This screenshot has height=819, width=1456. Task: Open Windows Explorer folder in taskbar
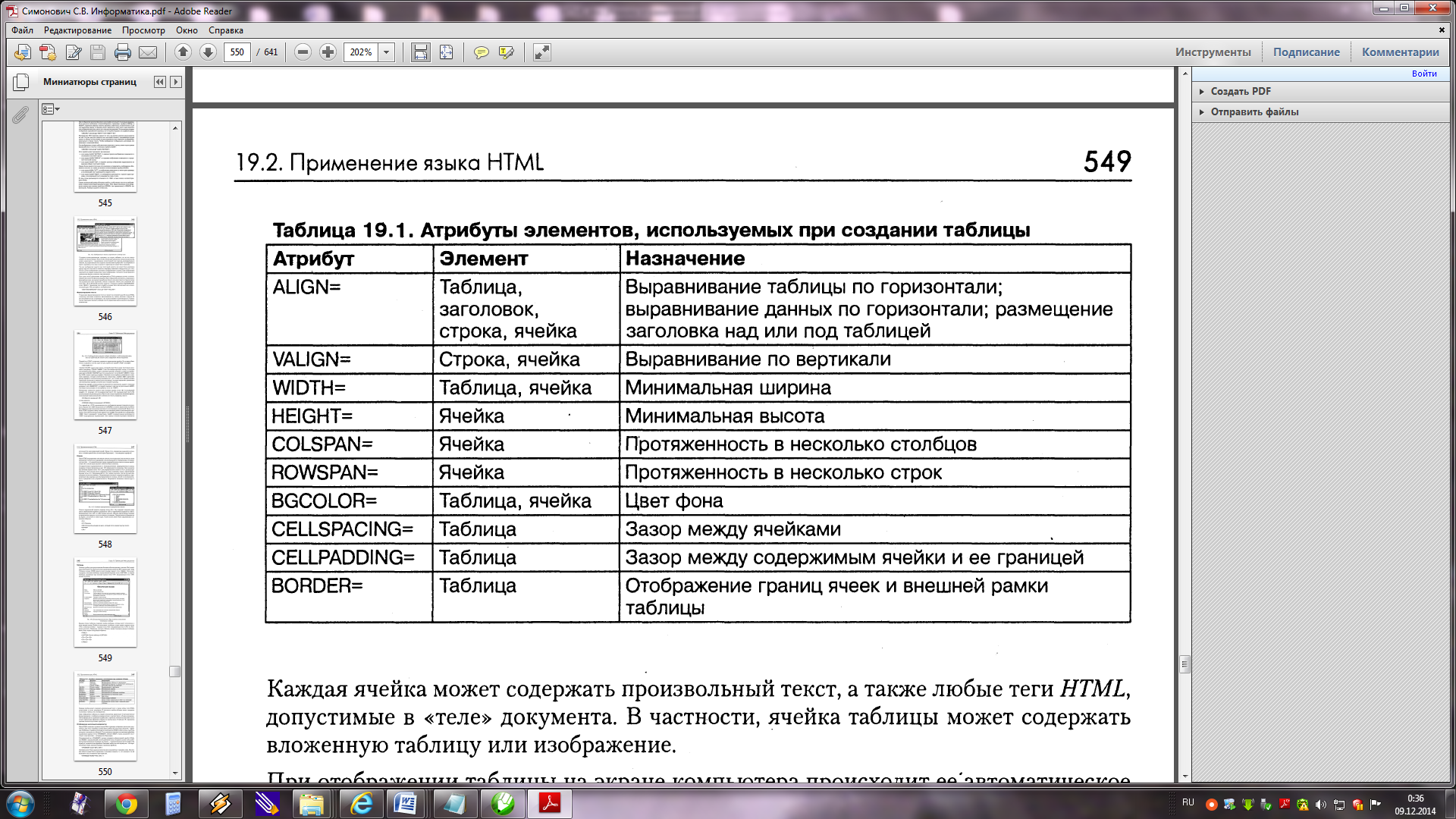pyautogui.click(x=312, y=804)
